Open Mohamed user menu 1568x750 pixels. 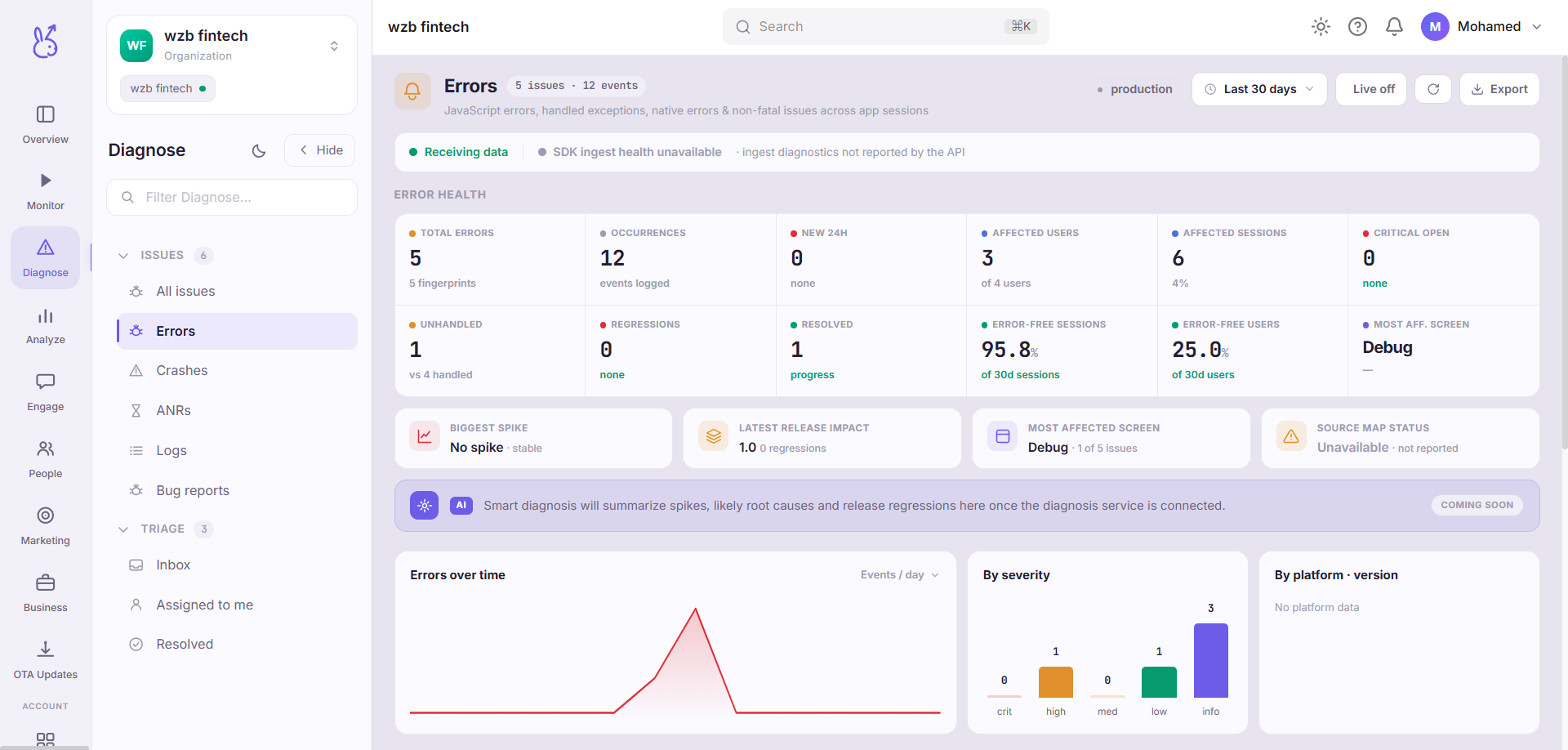[1481, 27]
